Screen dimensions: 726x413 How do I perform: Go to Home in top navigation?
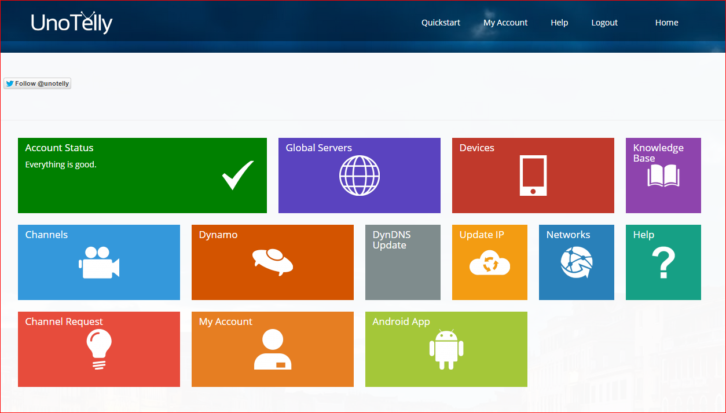666,23
